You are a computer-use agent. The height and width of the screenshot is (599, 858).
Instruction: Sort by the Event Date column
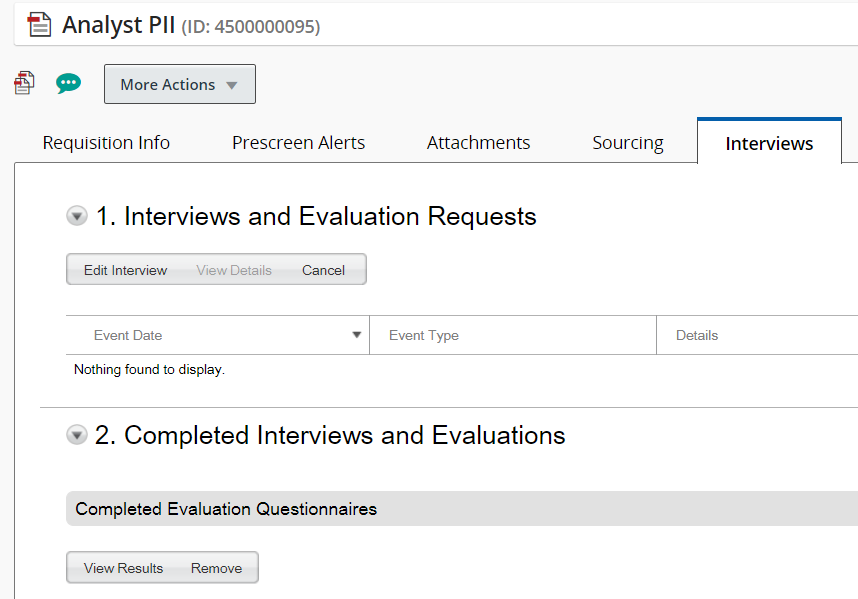[x=128, y=335]
